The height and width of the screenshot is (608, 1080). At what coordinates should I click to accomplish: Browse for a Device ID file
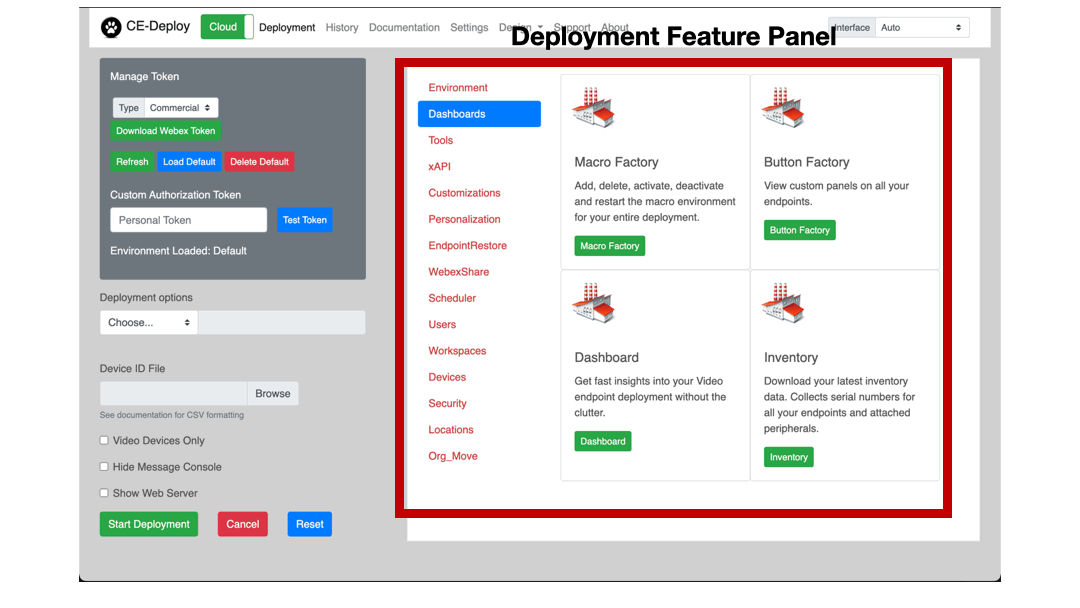pyautogui.click(x=272, y=394)
